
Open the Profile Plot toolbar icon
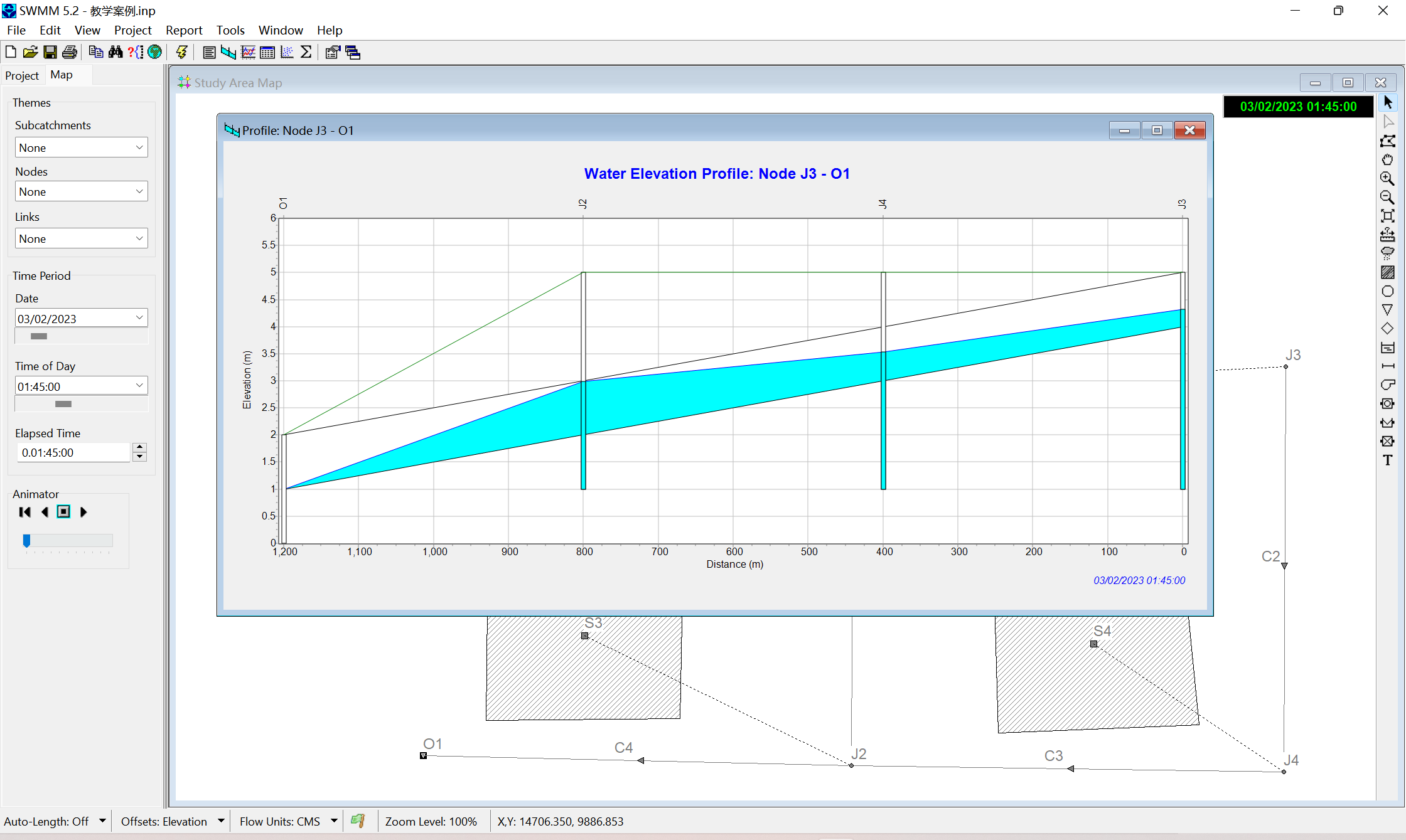point(228,52)
